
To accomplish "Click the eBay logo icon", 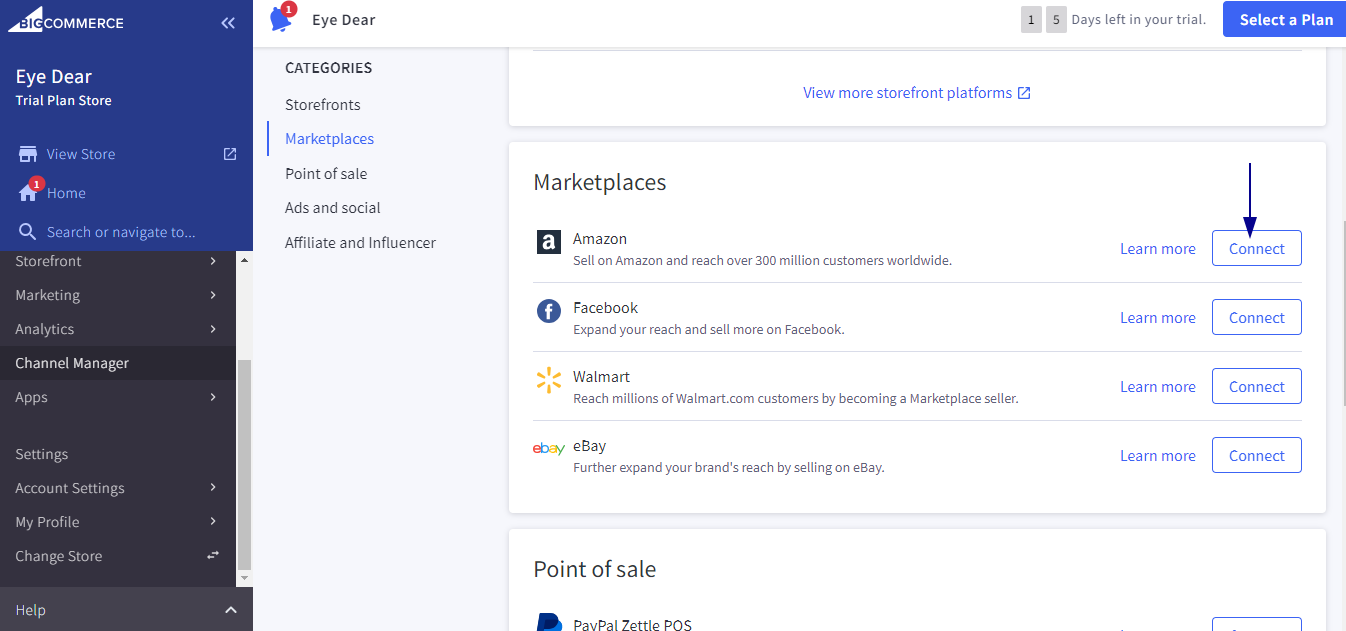I will click(x=549, y=449).
